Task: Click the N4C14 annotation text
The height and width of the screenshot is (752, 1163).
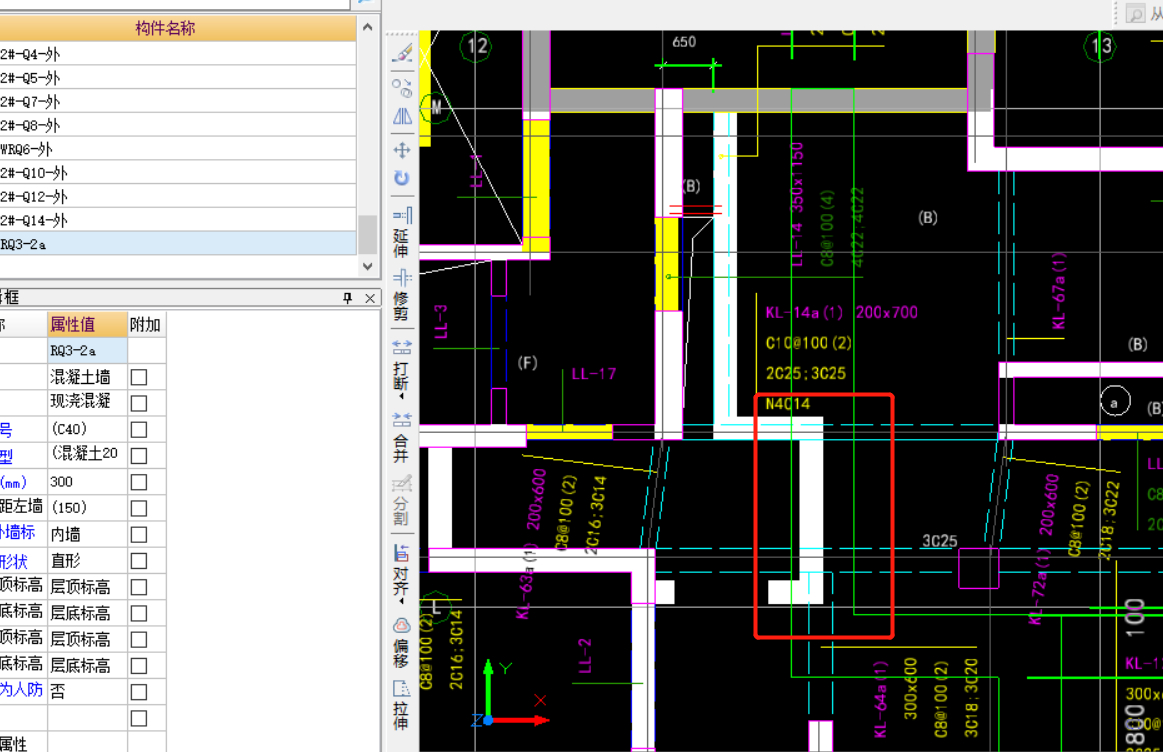Action: (x=788, y=404)
